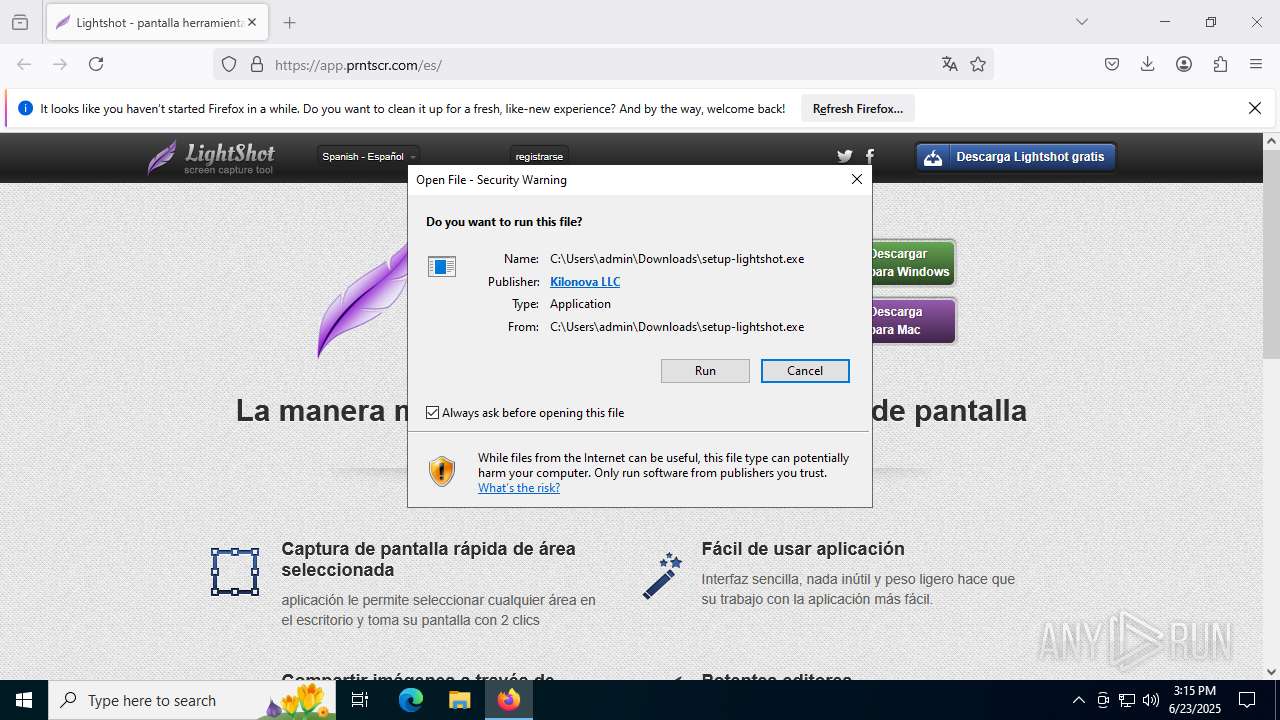Click the warning shield icon in dialog
Image resolution: width=1280 pixels, height=720 pixels.
442,472
